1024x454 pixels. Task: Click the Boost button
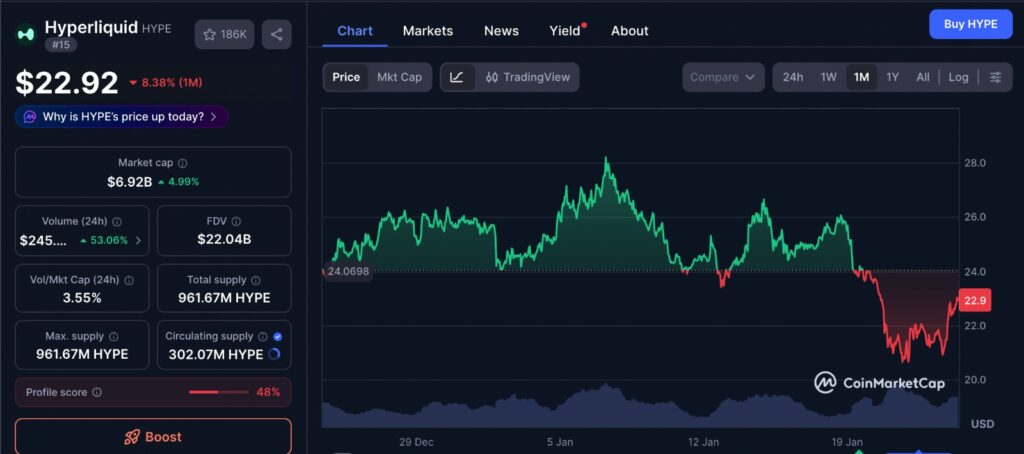[x=153, y=436]
